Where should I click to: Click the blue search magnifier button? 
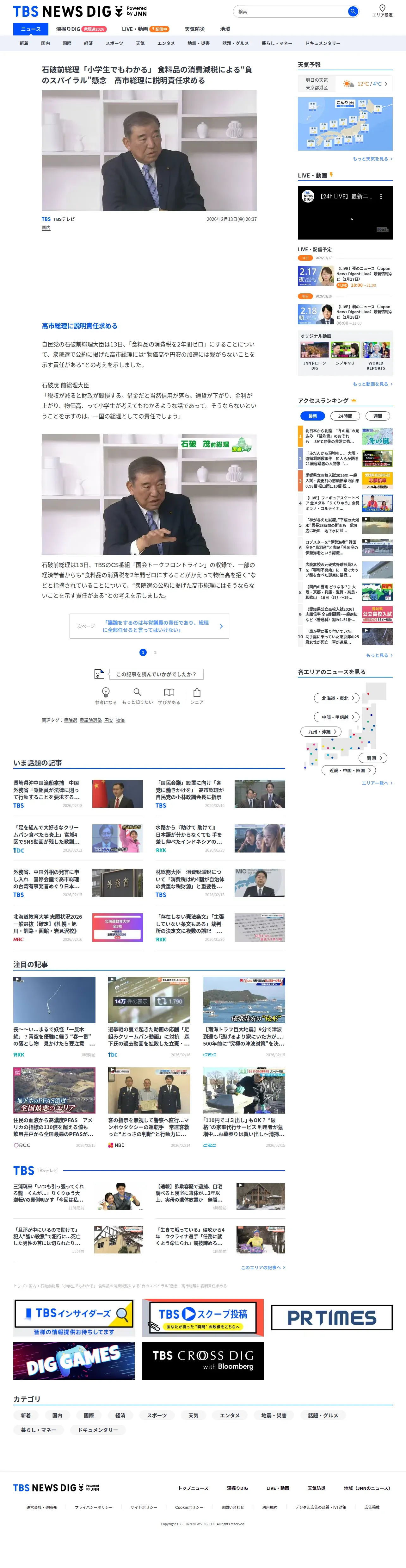coord(353,12)
